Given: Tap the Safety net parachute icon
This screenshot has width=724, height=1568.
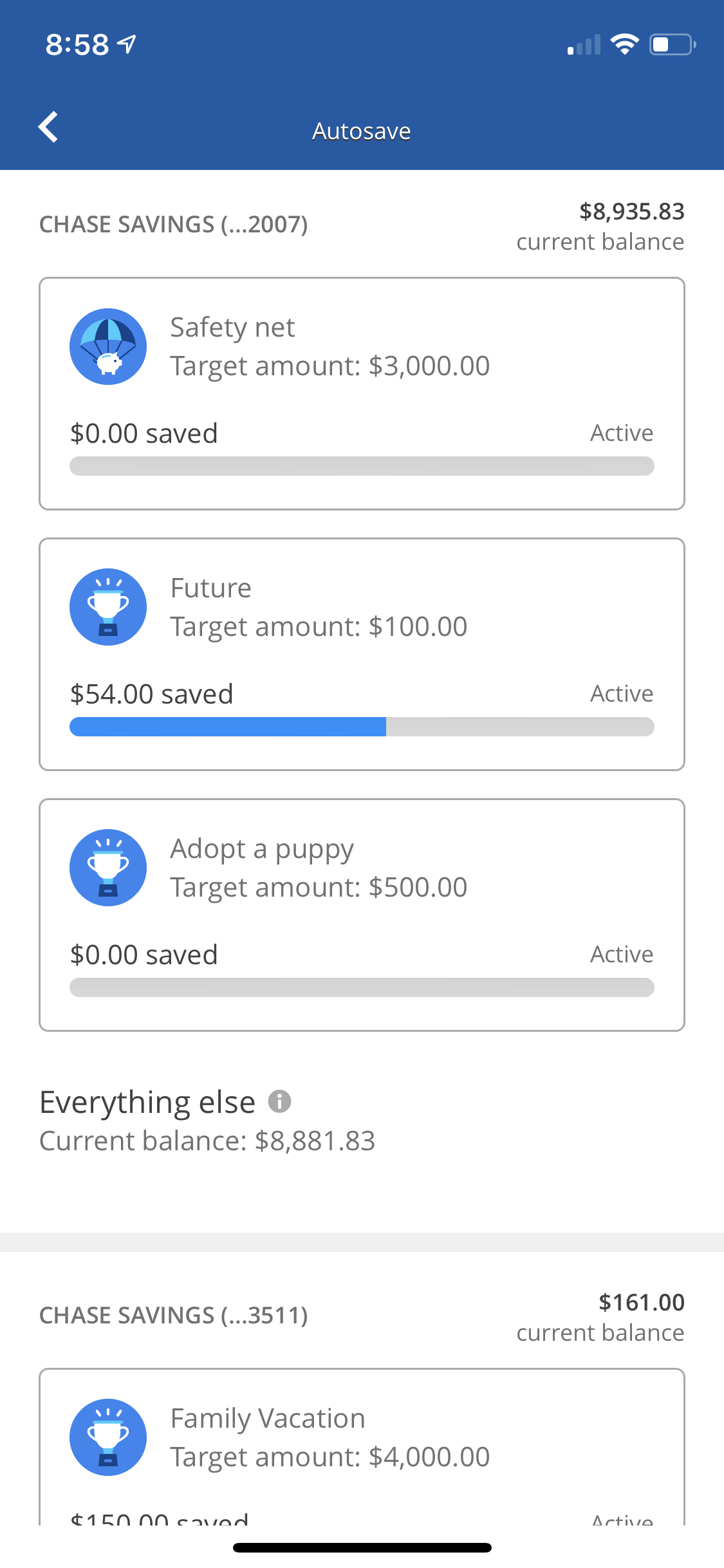Looking at the screenshot, I should [x=108, y=347].
